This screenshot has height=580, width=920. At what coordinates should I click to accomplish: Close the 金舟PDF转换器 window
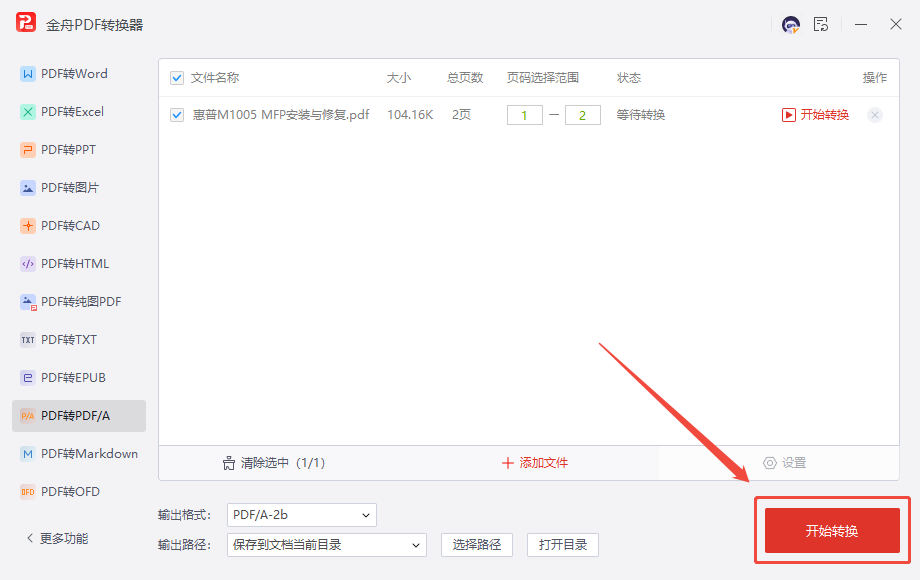click(895, 25)
